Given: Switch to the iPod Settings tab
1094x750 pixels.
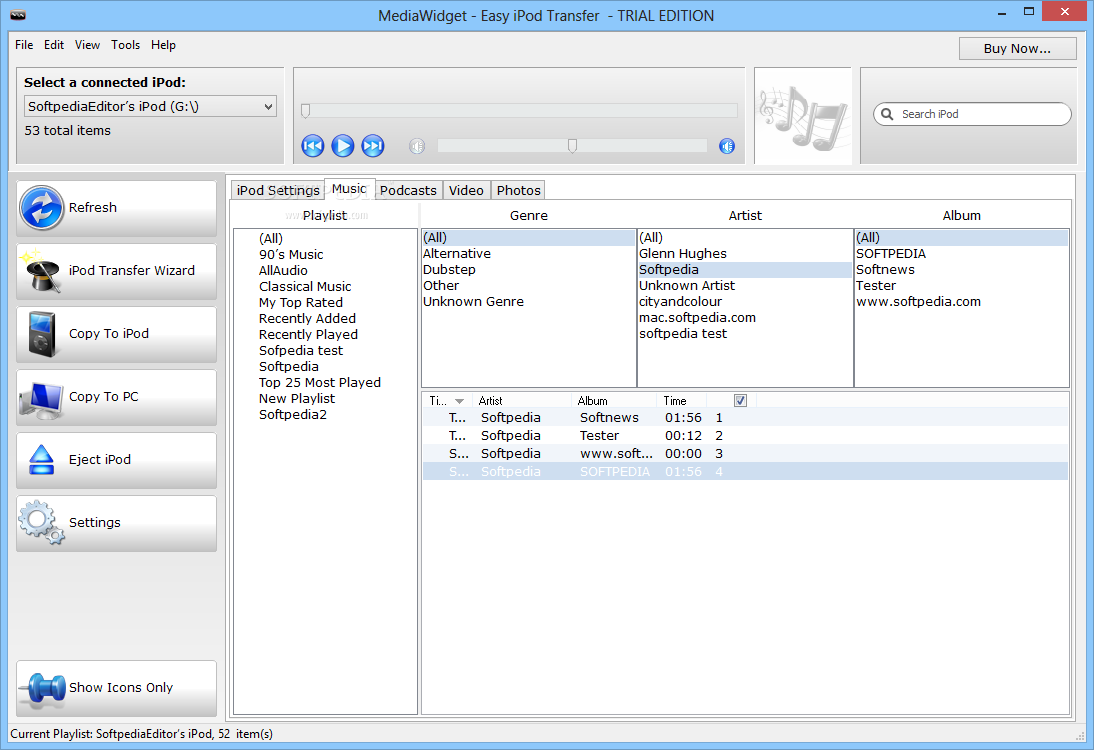Looking at the screenshot, I should (278, 190).
